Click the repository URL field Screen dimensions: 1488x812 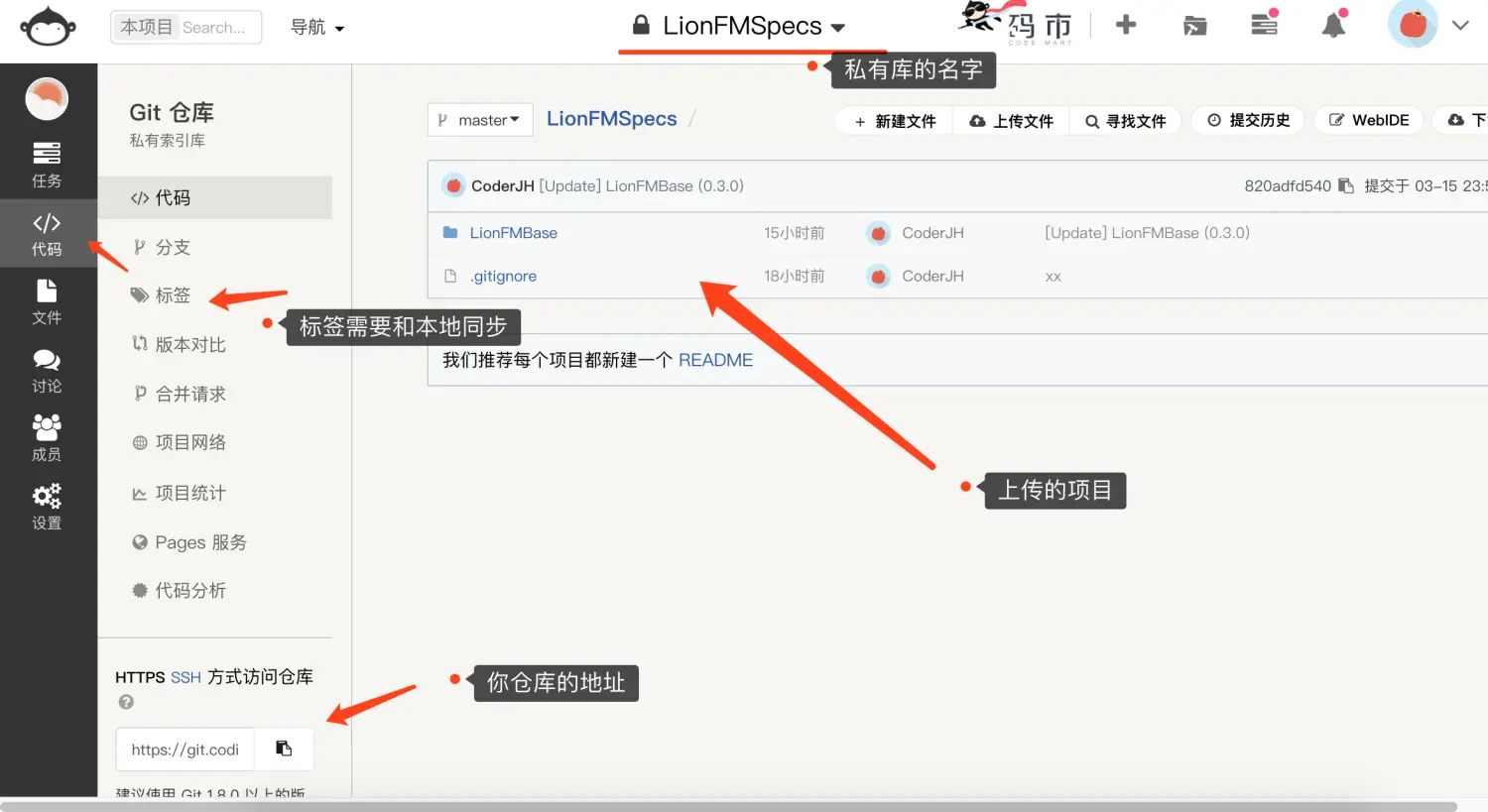point(186,750)
